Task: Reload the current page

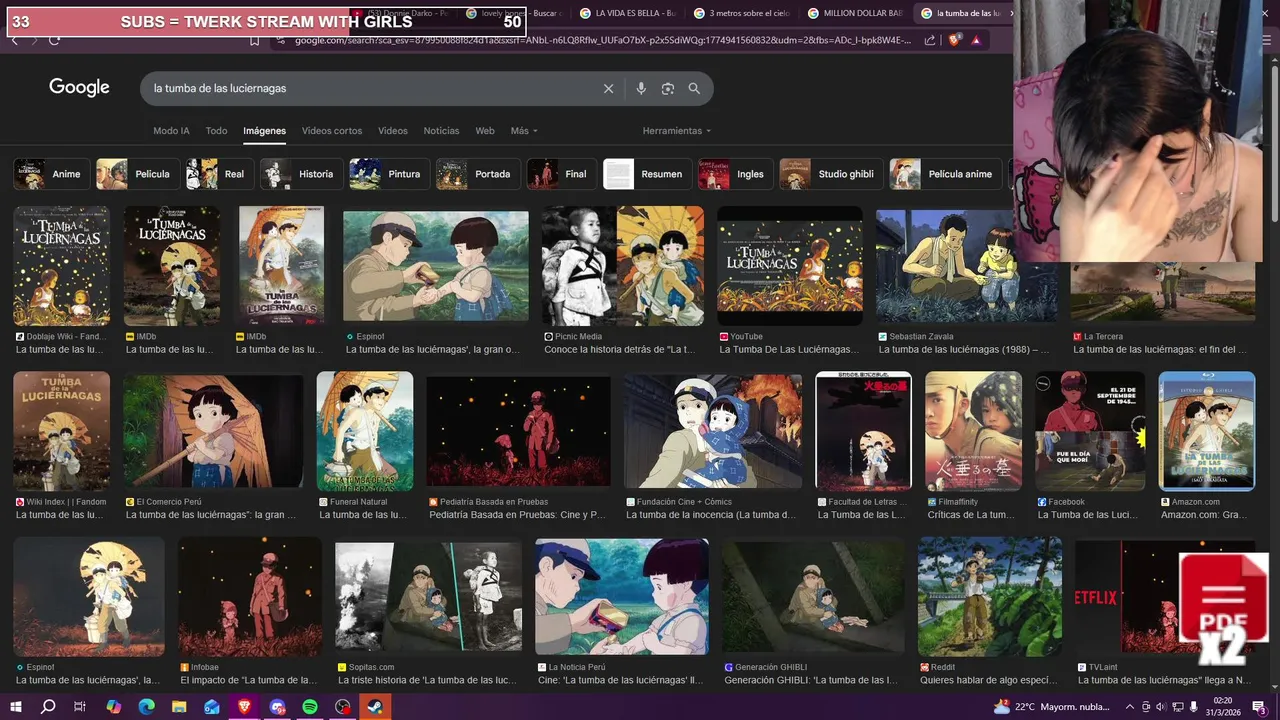Action: pos(54,40)
